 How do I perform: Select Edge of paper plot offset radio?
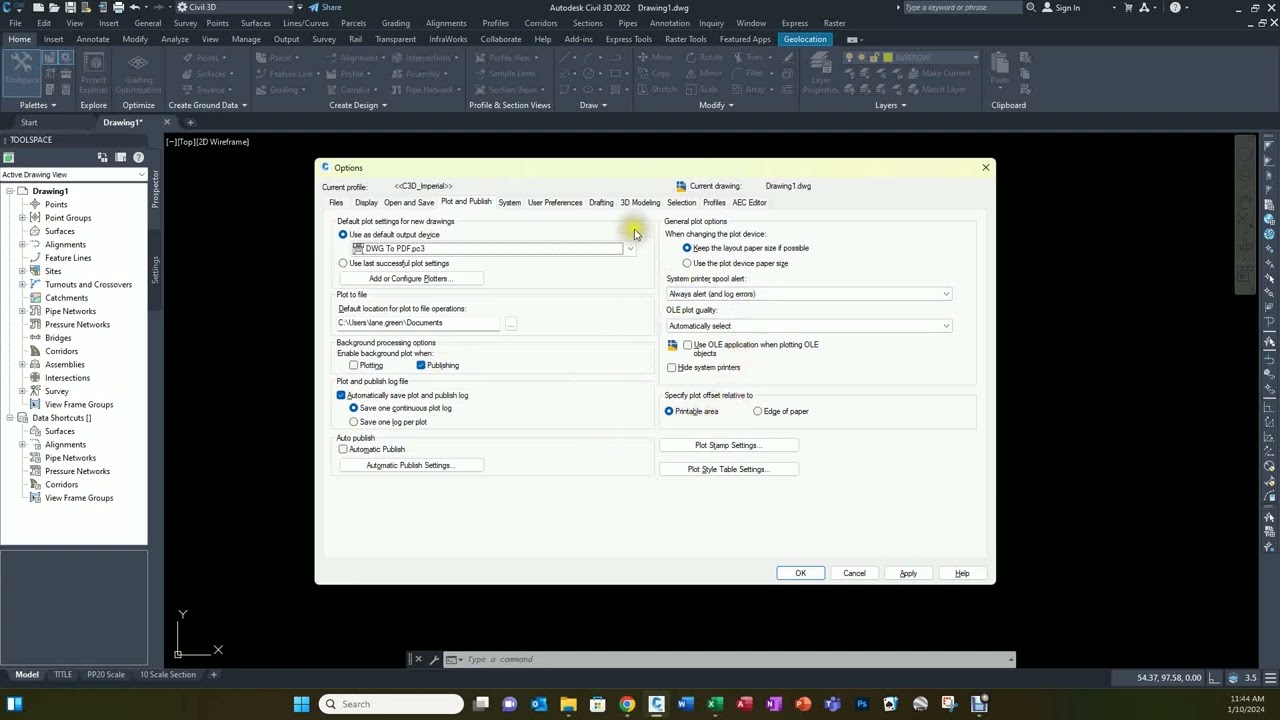coord(758,412)
